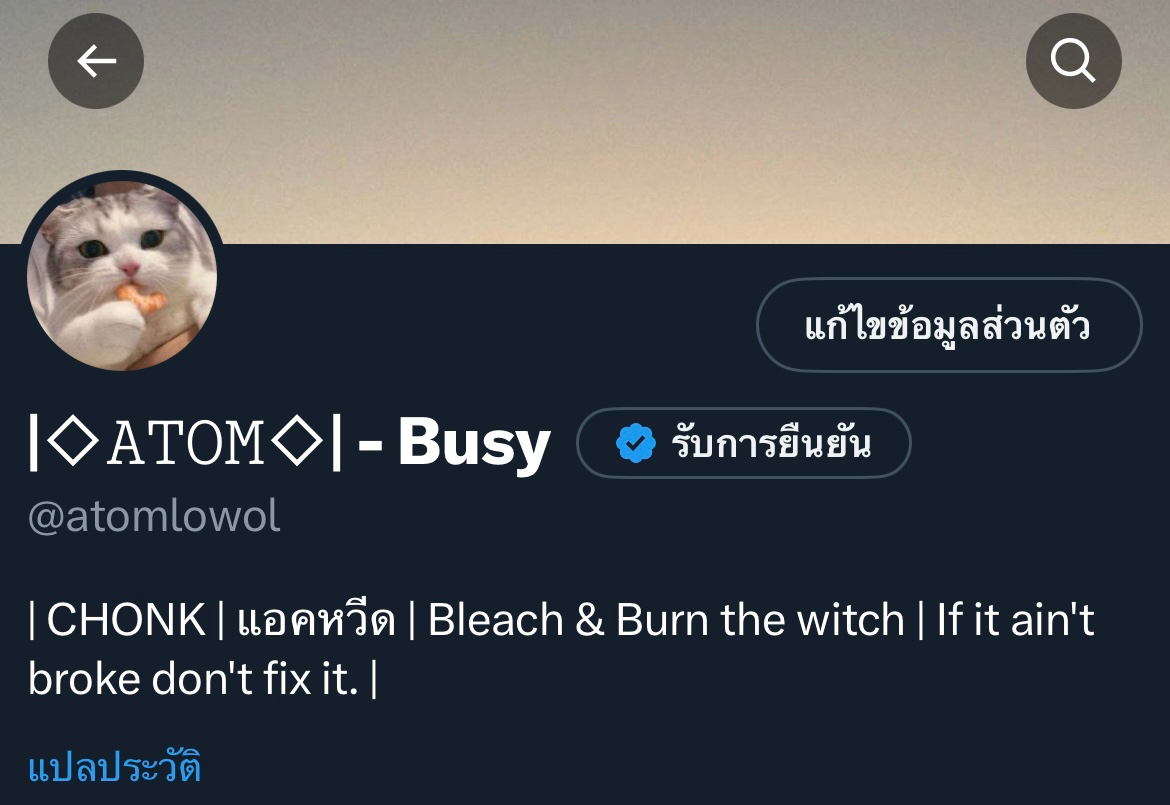
Task: Tap 'Bleach & Burn the witch' bio text
Action: point(666,620)
